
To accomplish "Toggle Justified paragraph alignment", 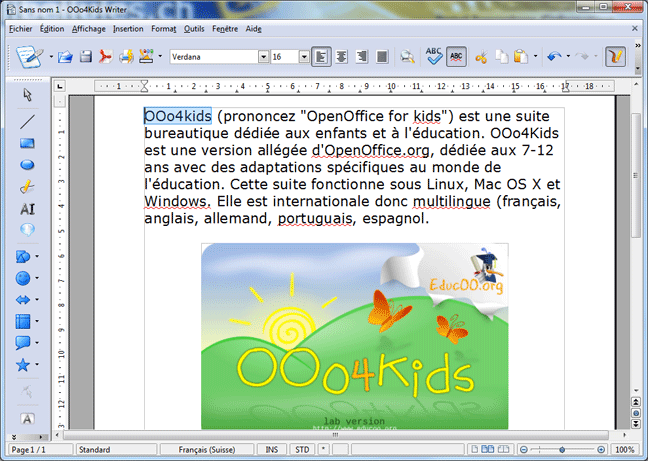I will (382, 57).
